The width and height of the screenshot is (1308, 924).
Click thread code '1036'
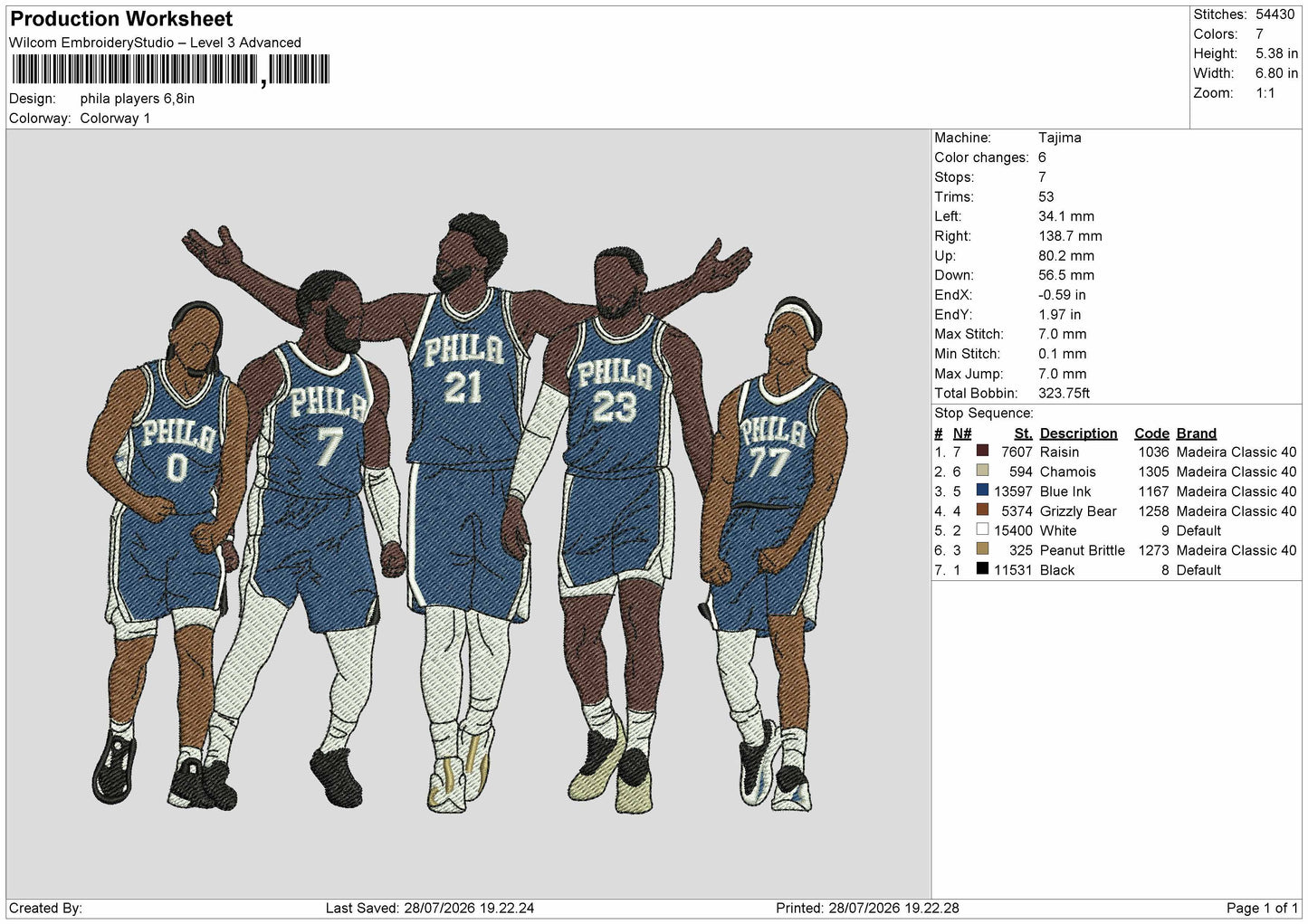[x=1153, y=452]
